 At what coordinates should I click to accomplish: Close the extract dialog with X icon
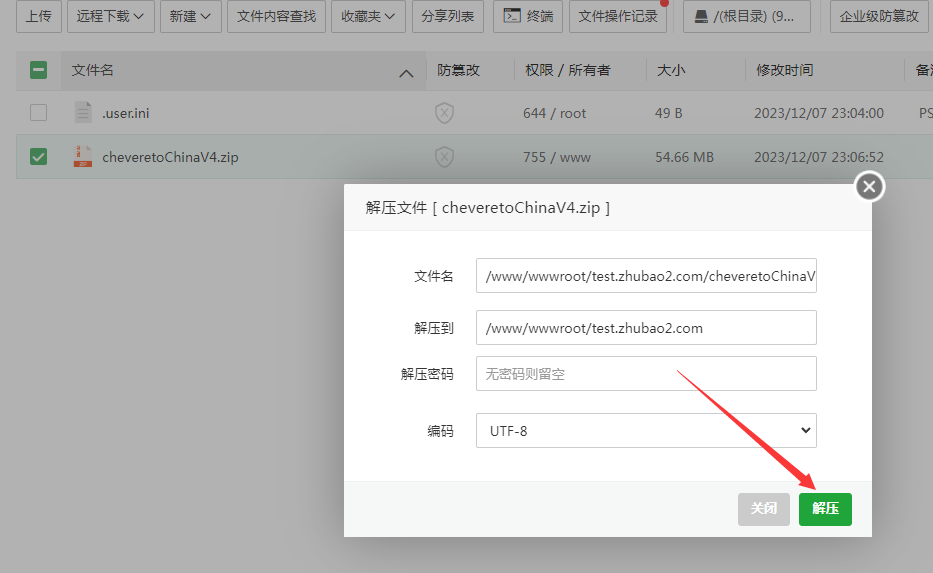pyautogui.click(x=869, y=186)
